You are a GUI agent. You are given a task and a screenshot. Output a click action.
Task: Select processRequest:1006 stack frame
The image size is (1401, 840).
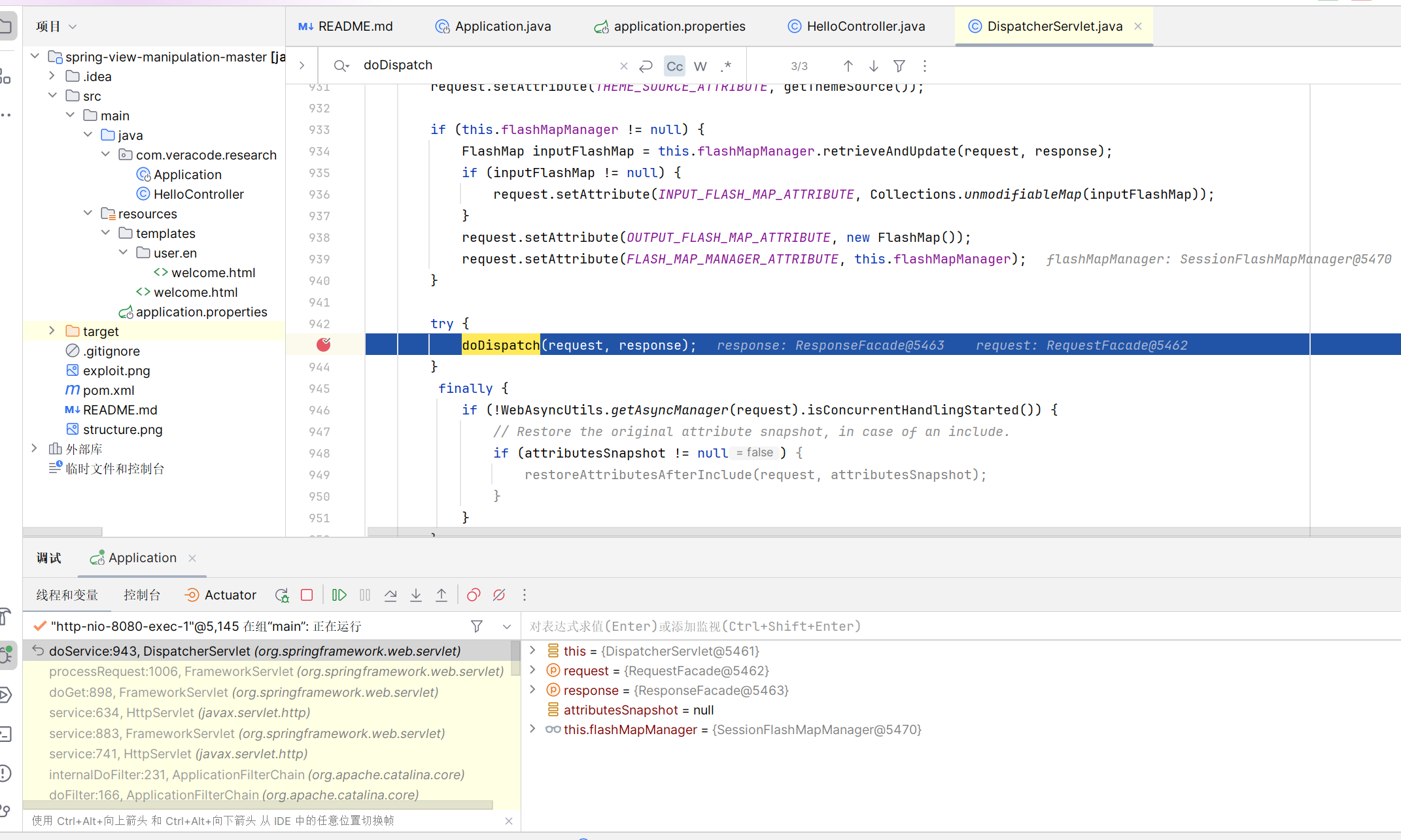pos(276,671)
